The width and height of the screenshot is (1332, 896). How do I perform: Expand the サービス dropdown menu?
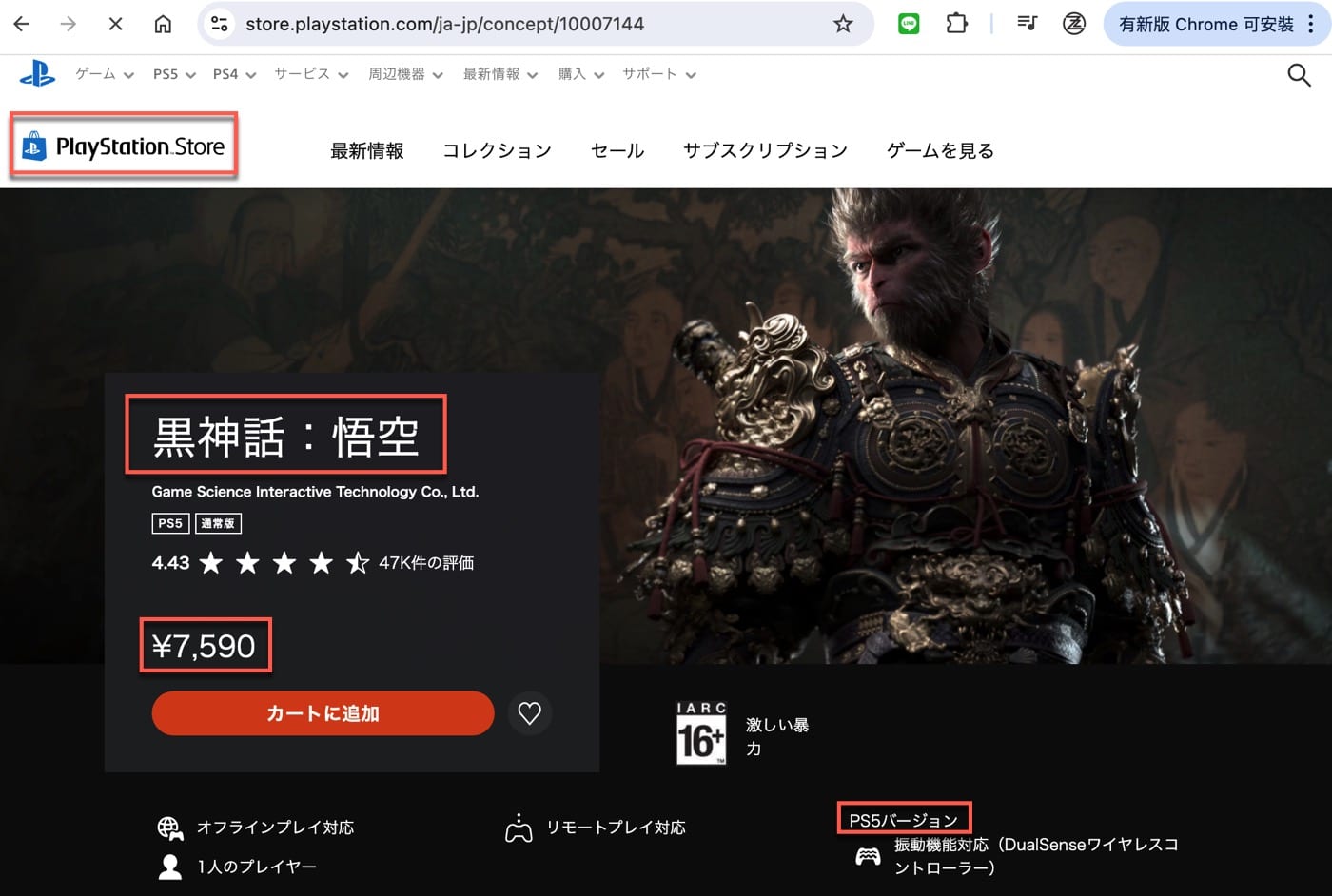[311, 74]
